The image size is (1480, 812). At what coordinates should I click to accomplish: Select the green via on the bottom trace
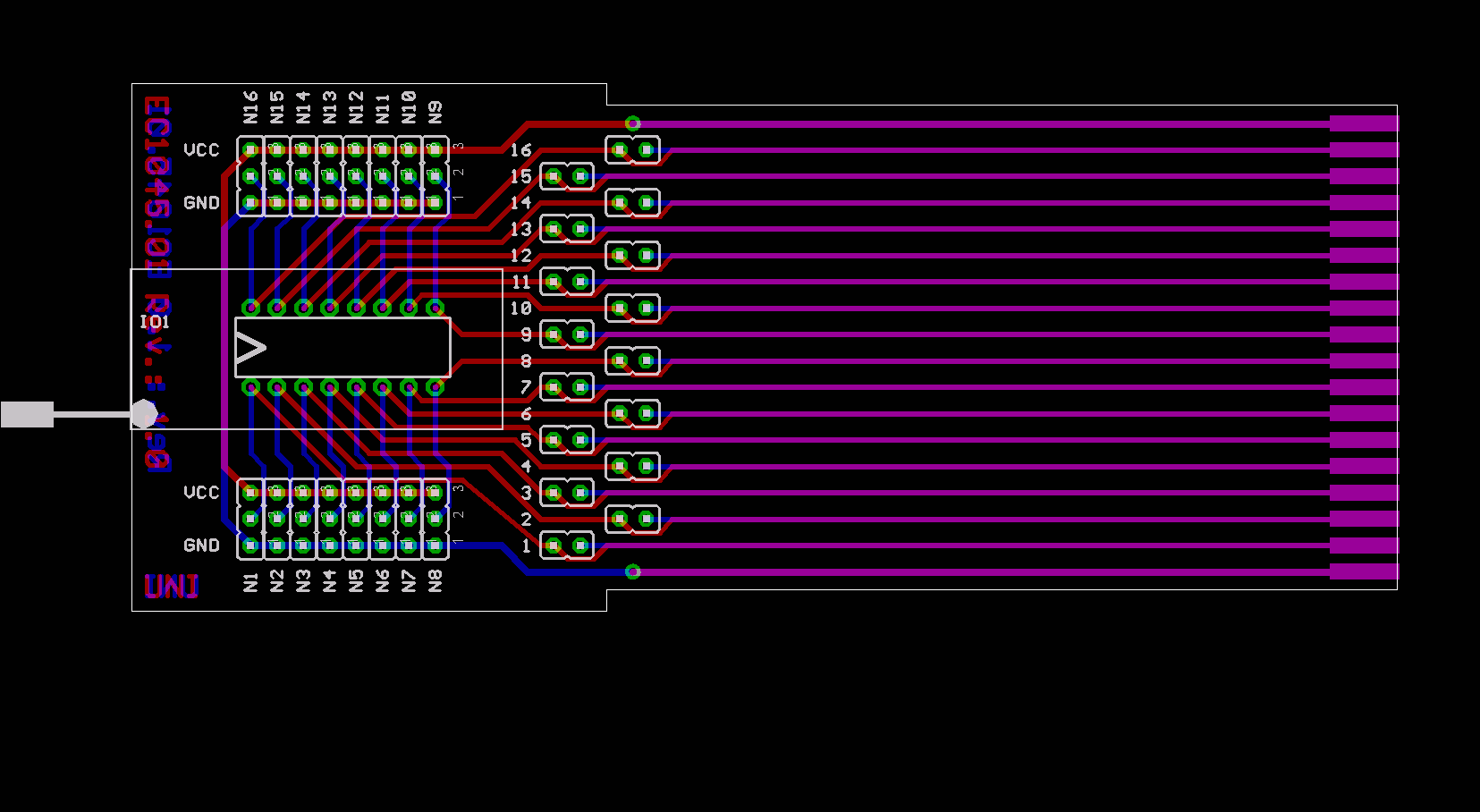pos(632,571)
